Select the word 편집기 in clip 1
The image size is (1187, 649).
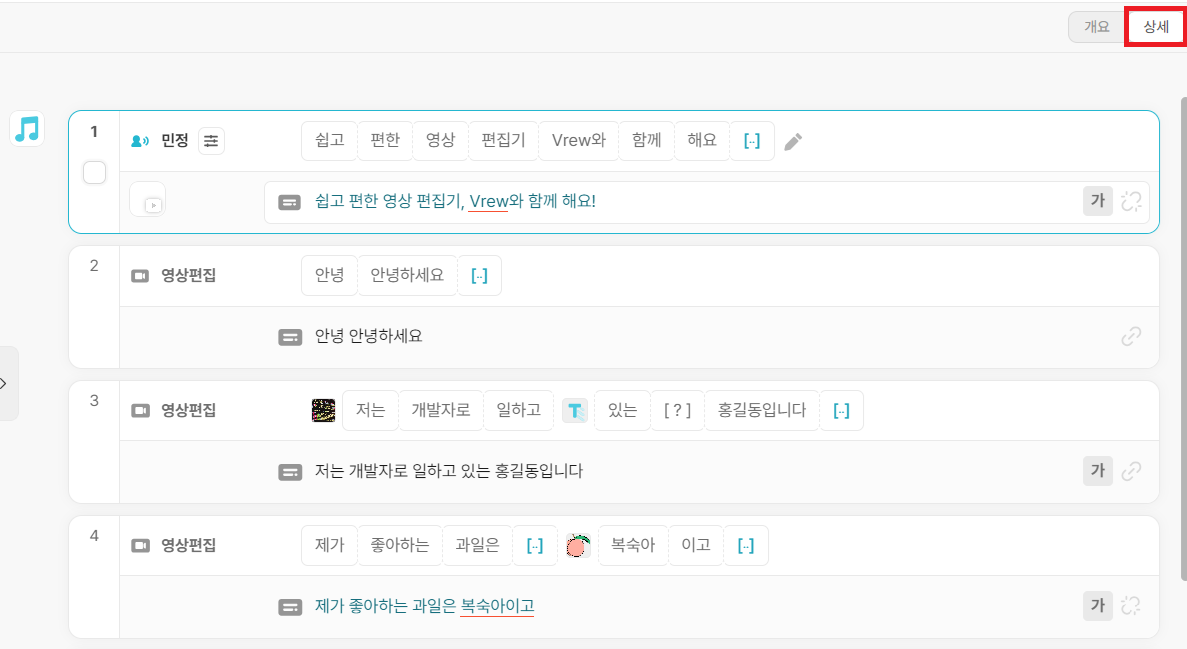click(503, 141)
